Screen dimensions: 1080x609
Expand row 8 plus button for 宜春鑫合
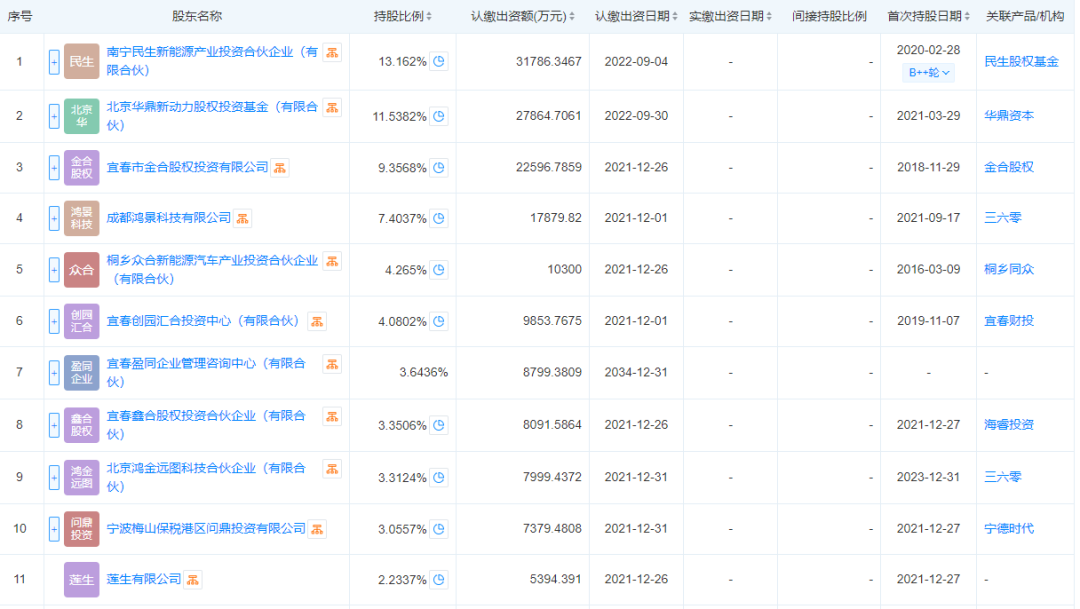point(54,425)
